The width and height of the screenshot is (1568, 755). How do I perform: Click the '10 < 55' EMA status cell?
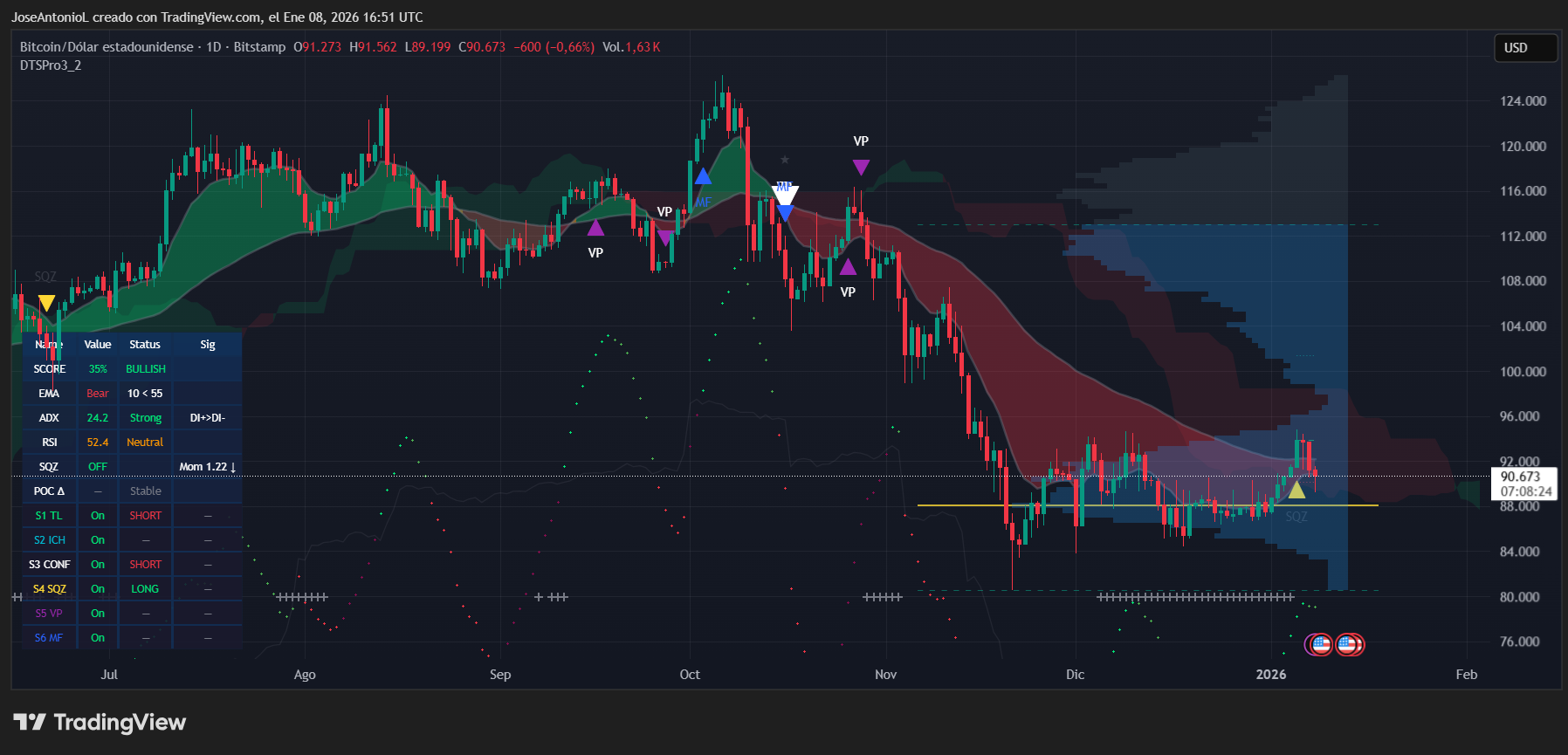[x=145, y=394]
